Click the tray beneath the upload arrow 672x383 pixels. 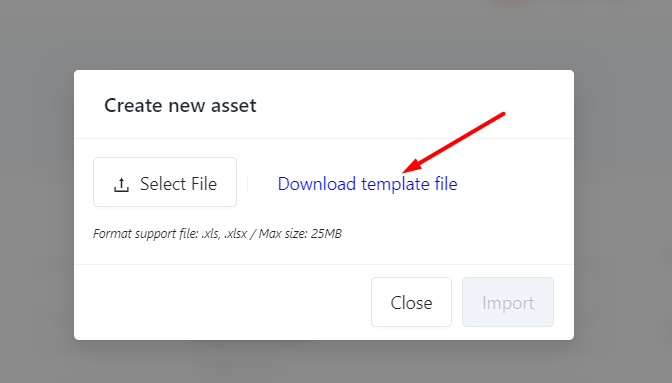point(121,190)
